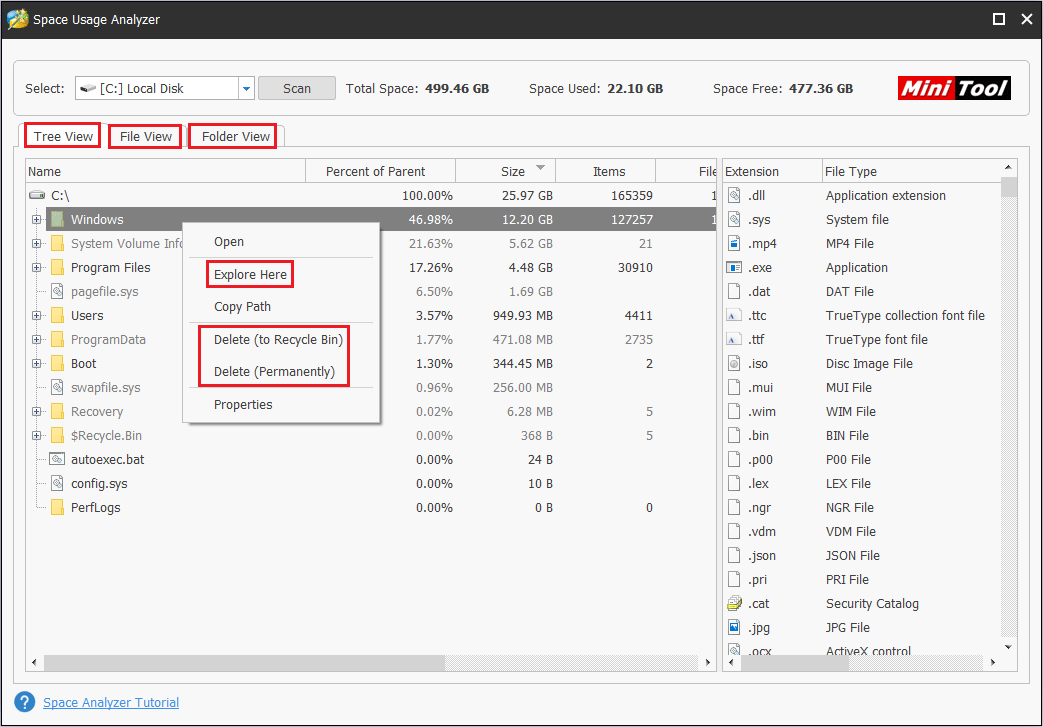Click the autoexec.bat file icon
The height and width of the screenshot is (727, 1043).
coord(58,459)
